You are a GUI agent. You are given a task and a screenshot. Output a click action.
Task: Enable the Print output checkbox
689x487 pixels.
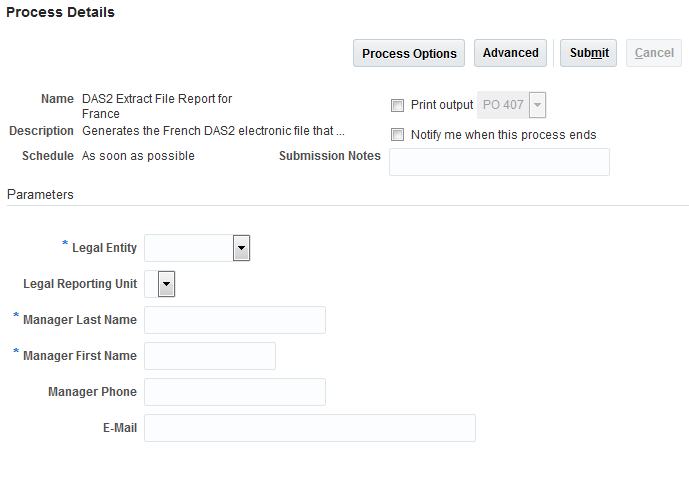[x=398, y=105]
